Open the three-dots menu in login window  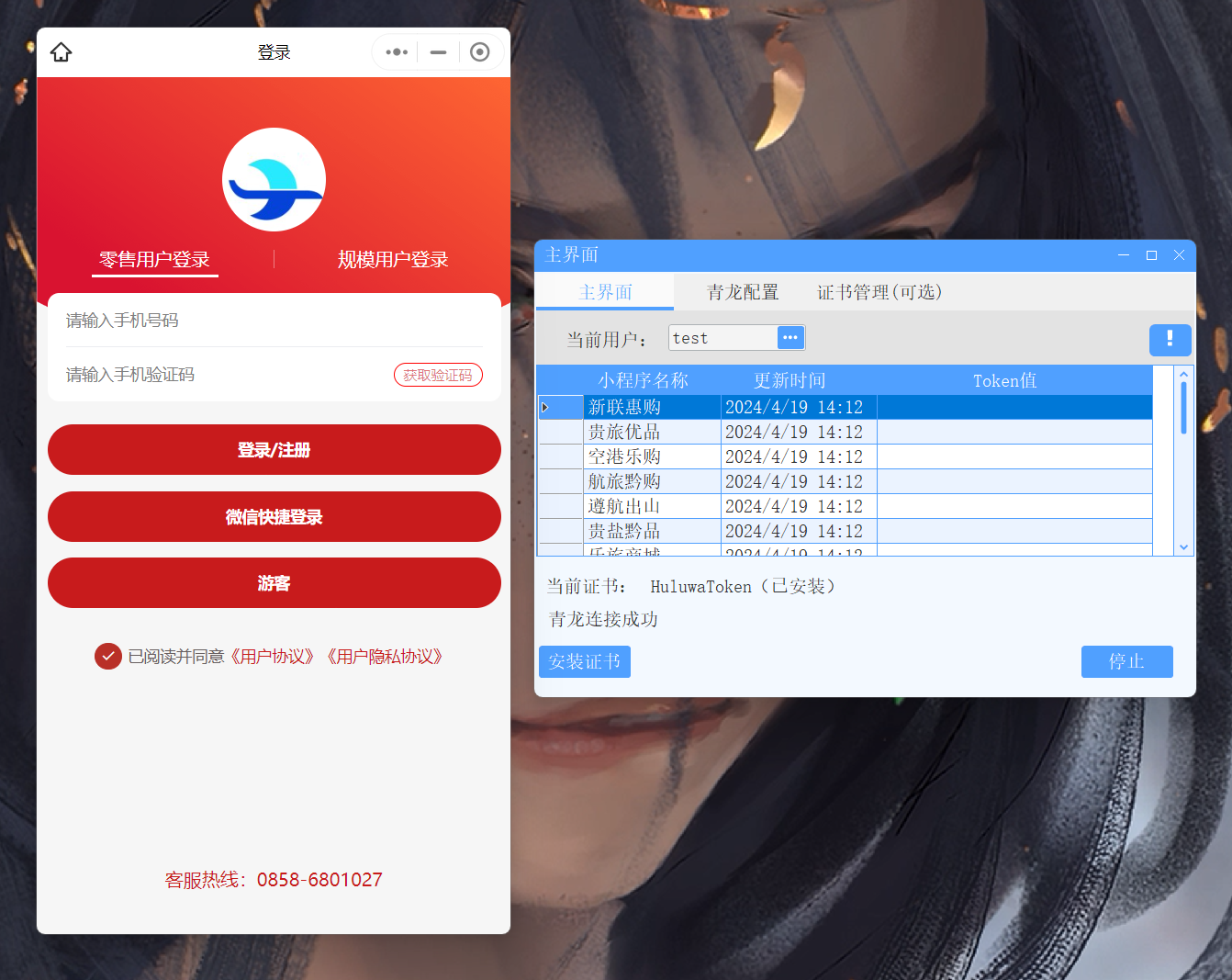[397, 52]
